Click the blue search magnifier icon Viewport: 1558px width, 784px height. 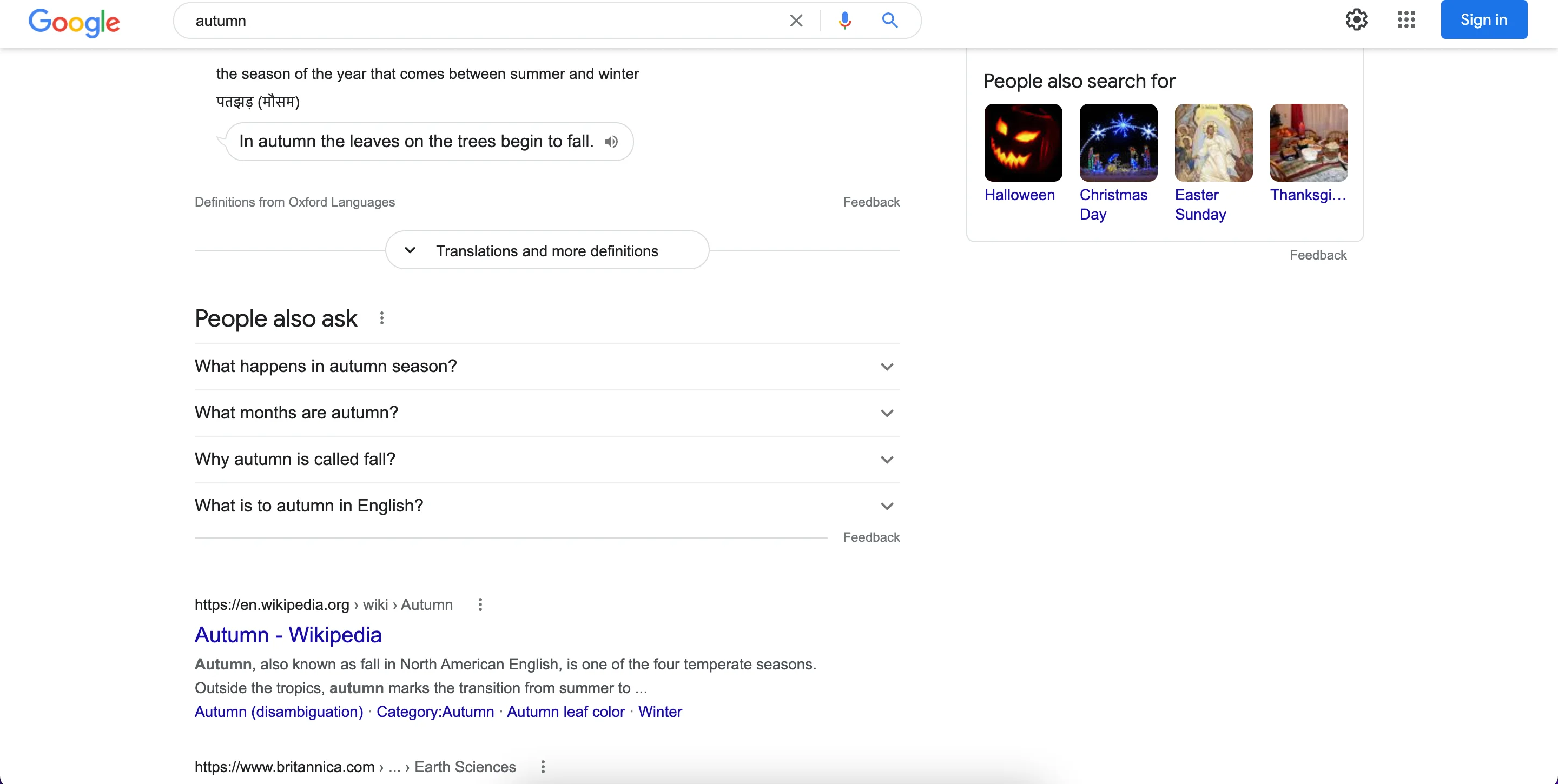pos(889,21)
